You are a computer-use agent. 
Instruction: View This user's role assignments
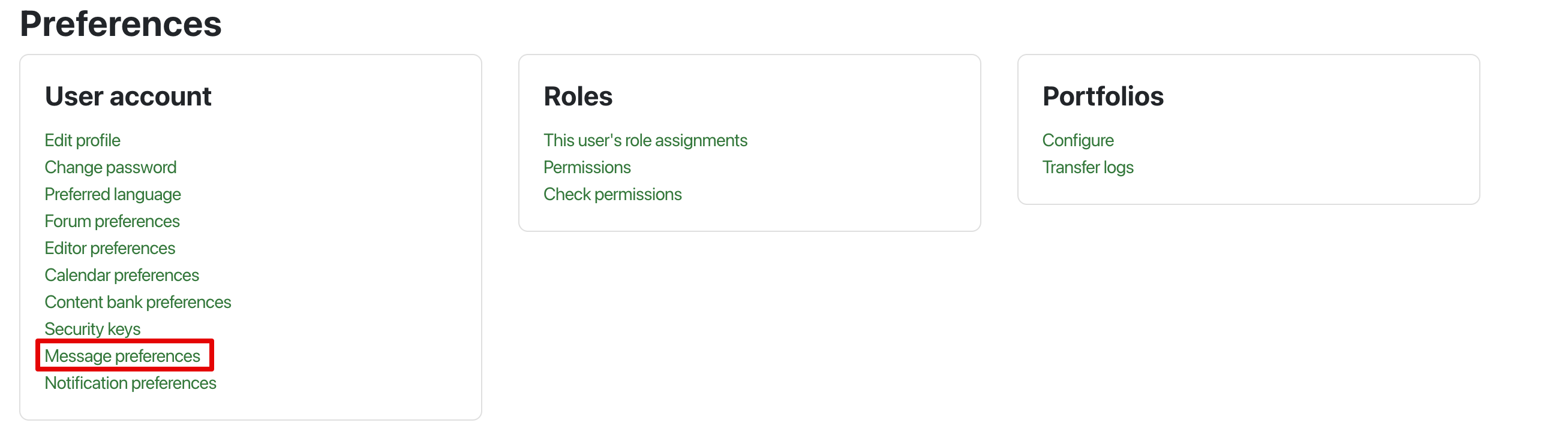coord(645,141)
